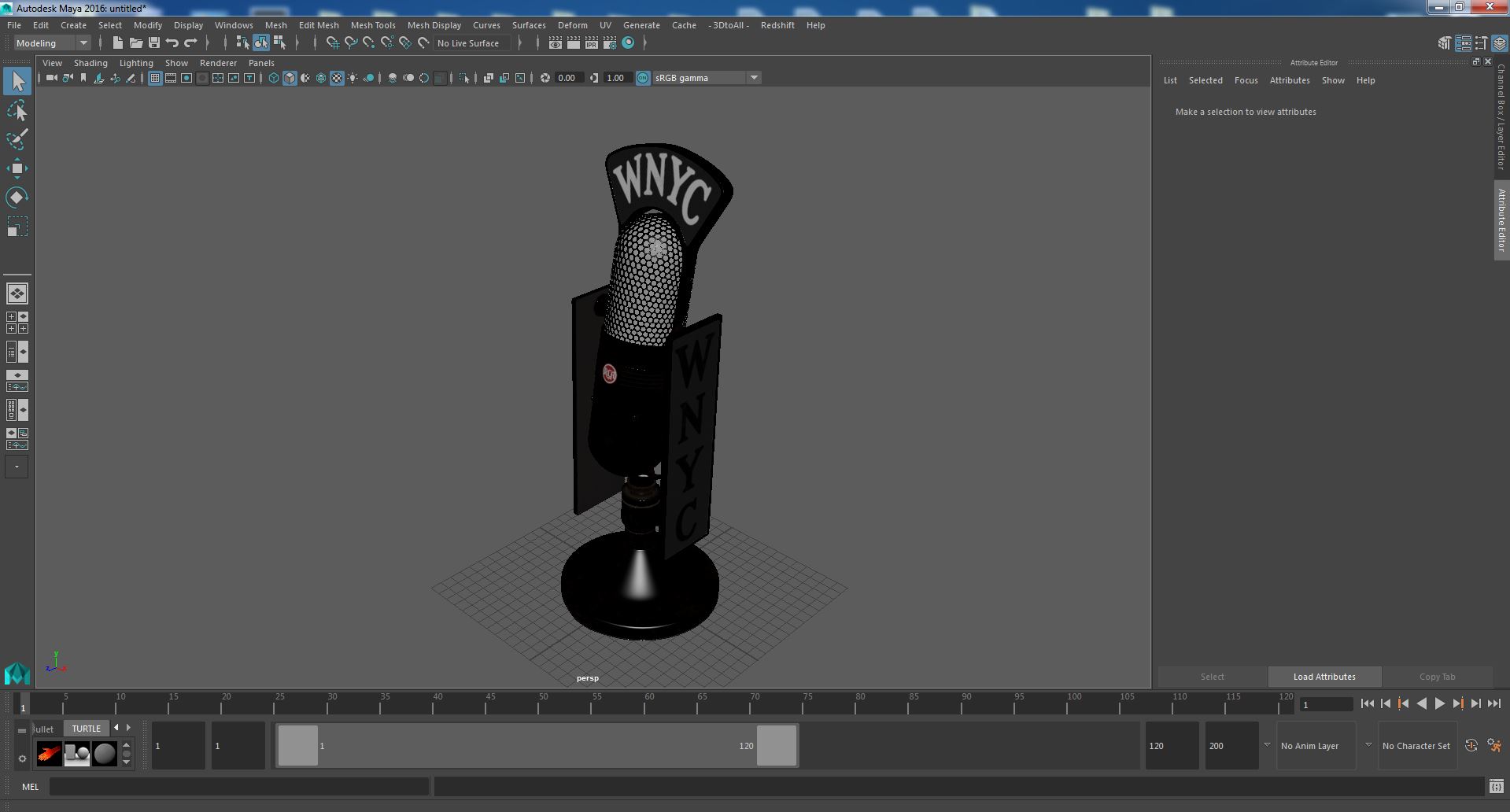
Task: Activate the Paint Selection tool
Action: click(17, 139)
